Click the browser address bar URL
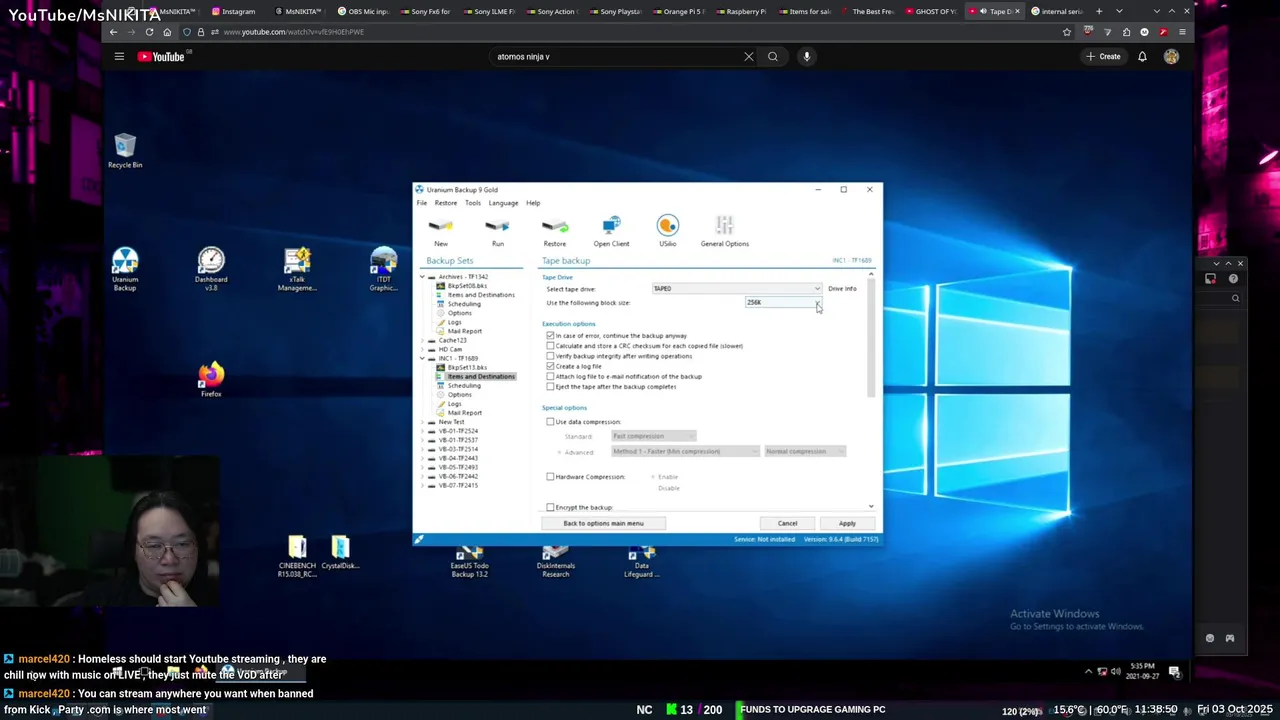1280x720 pixels. (x=294, y=32)
